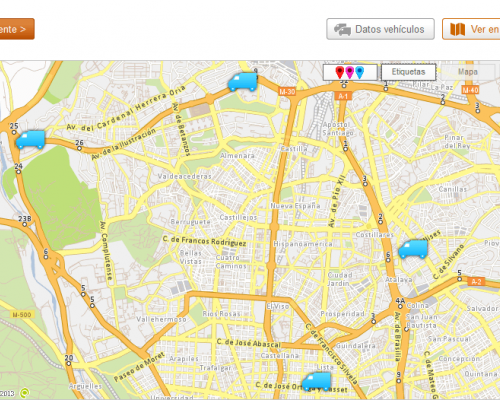
Task: Click exit marker 4A near Colina
Action: coord(400,303)
